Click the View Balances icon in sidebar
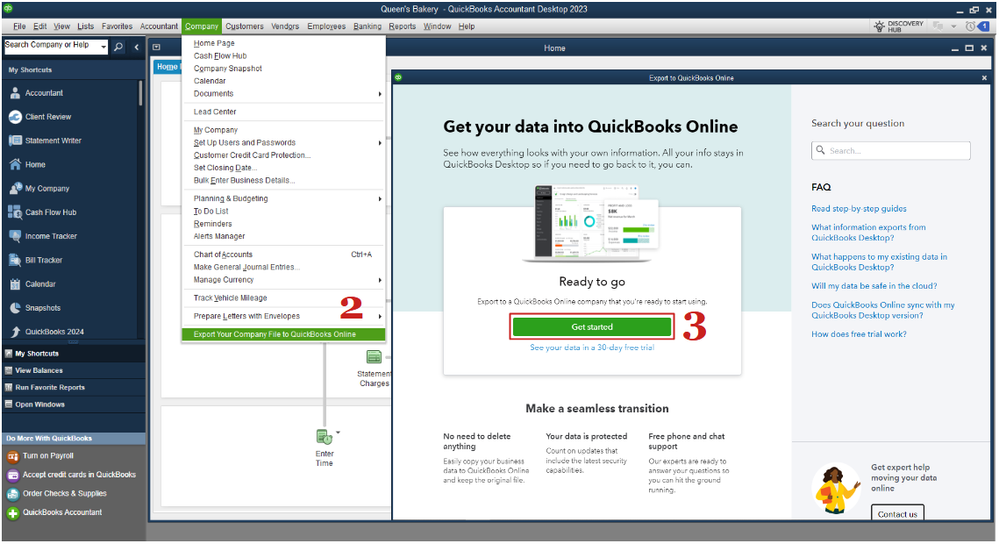Screen dimensions: 999x545 (x=8, y=371)
